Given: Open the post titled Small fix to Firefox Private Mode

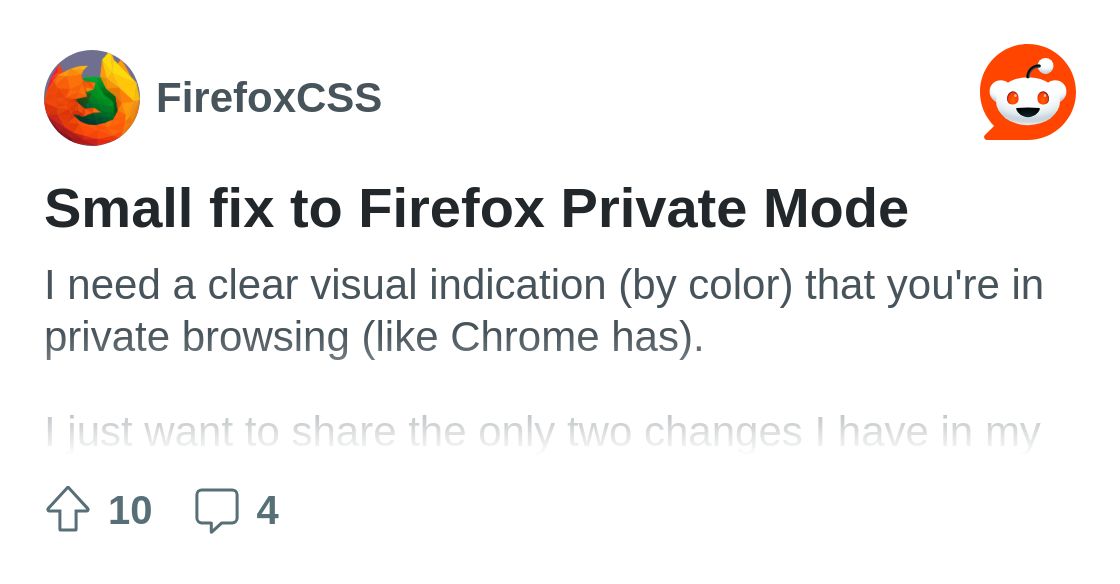Looking at the screenshot, I should 476,208.
